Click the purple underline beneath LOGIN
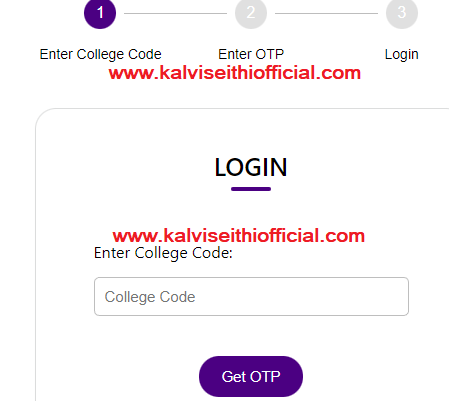 251,189
